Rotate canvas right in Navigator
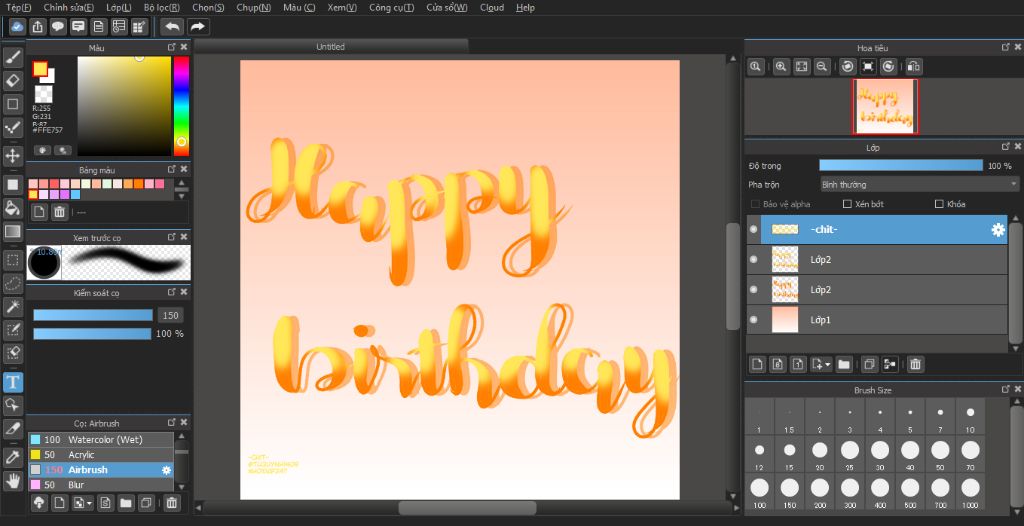Screen dimensions: 1024x526 pos(888,66)
